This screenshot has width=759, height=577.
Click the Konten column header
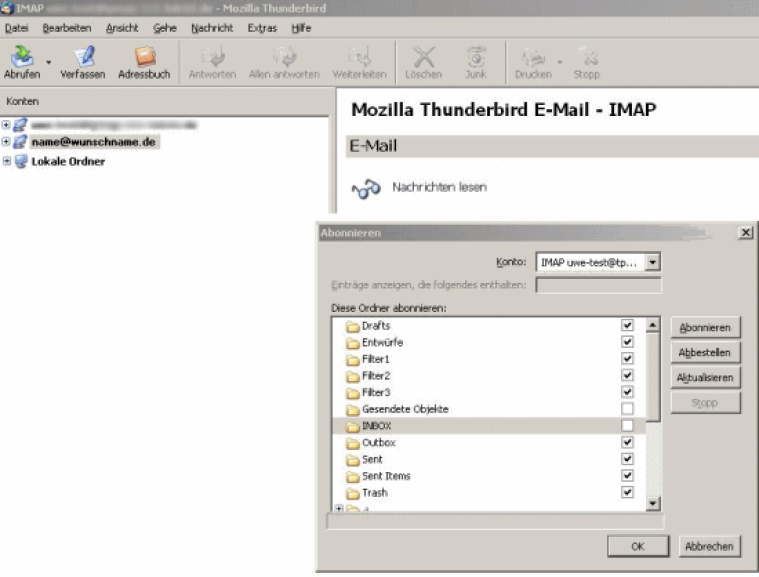[165, 102]
